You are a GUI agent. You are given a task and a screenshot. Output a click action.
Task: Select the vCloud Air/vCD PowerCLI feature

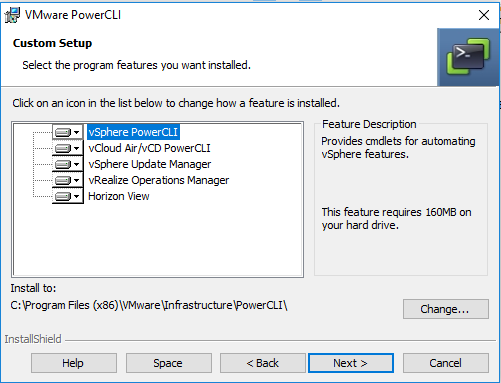click(x=149, y=148)
